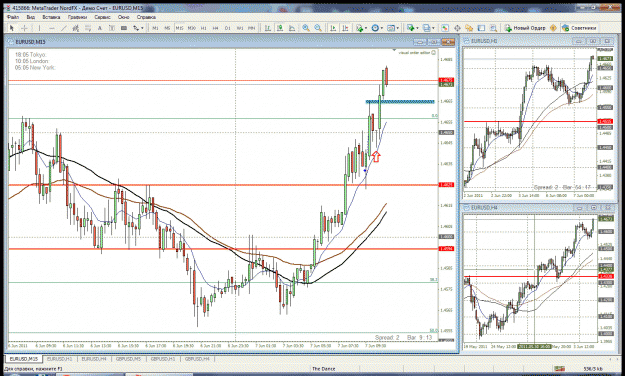625x376 pixels.
Task: Switch chart to M30 timeframe
Action: coord(191,28)
